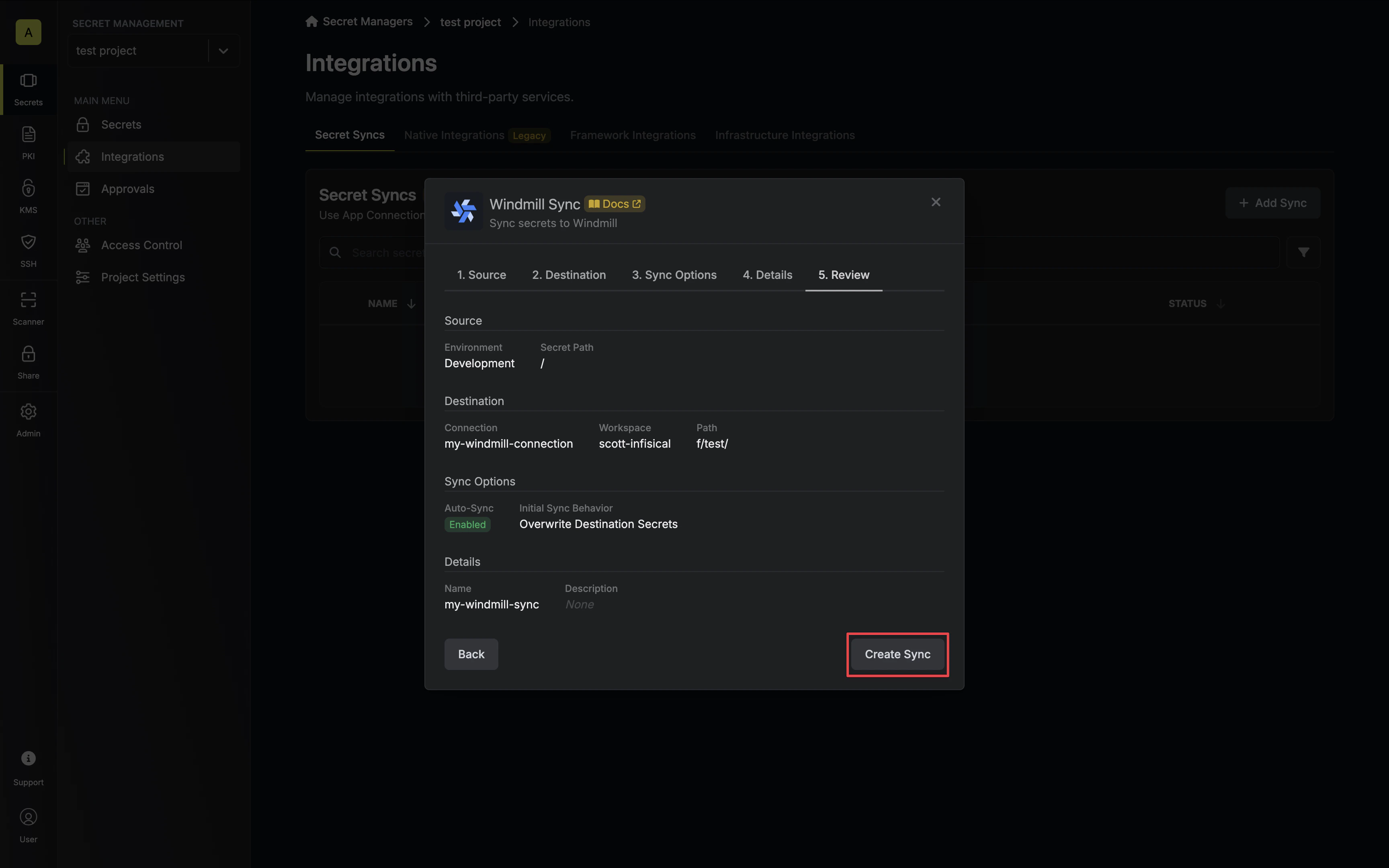The width and height of the screenshot is (1389, 868).
Task: Open the User profile icon
Action: click(x=28, y=817)
